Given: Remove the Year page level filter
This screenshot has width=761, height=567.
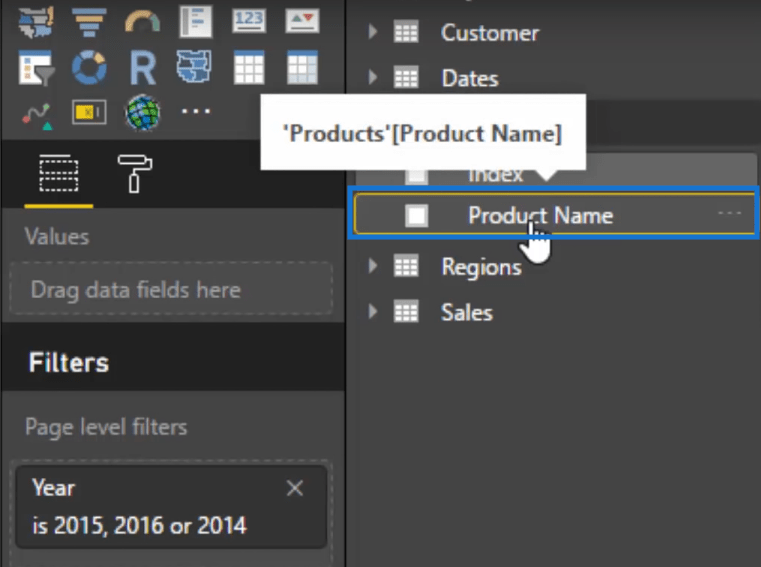Looking at the screenshot, I should coord(295,488).
